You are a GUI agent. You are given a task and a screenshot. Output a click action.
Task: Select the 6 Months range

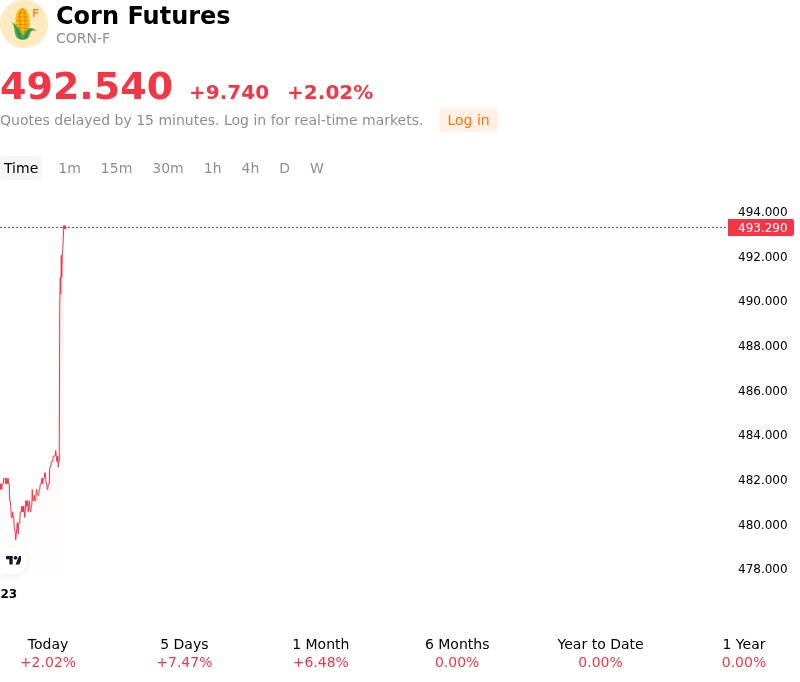pos(457,653)
